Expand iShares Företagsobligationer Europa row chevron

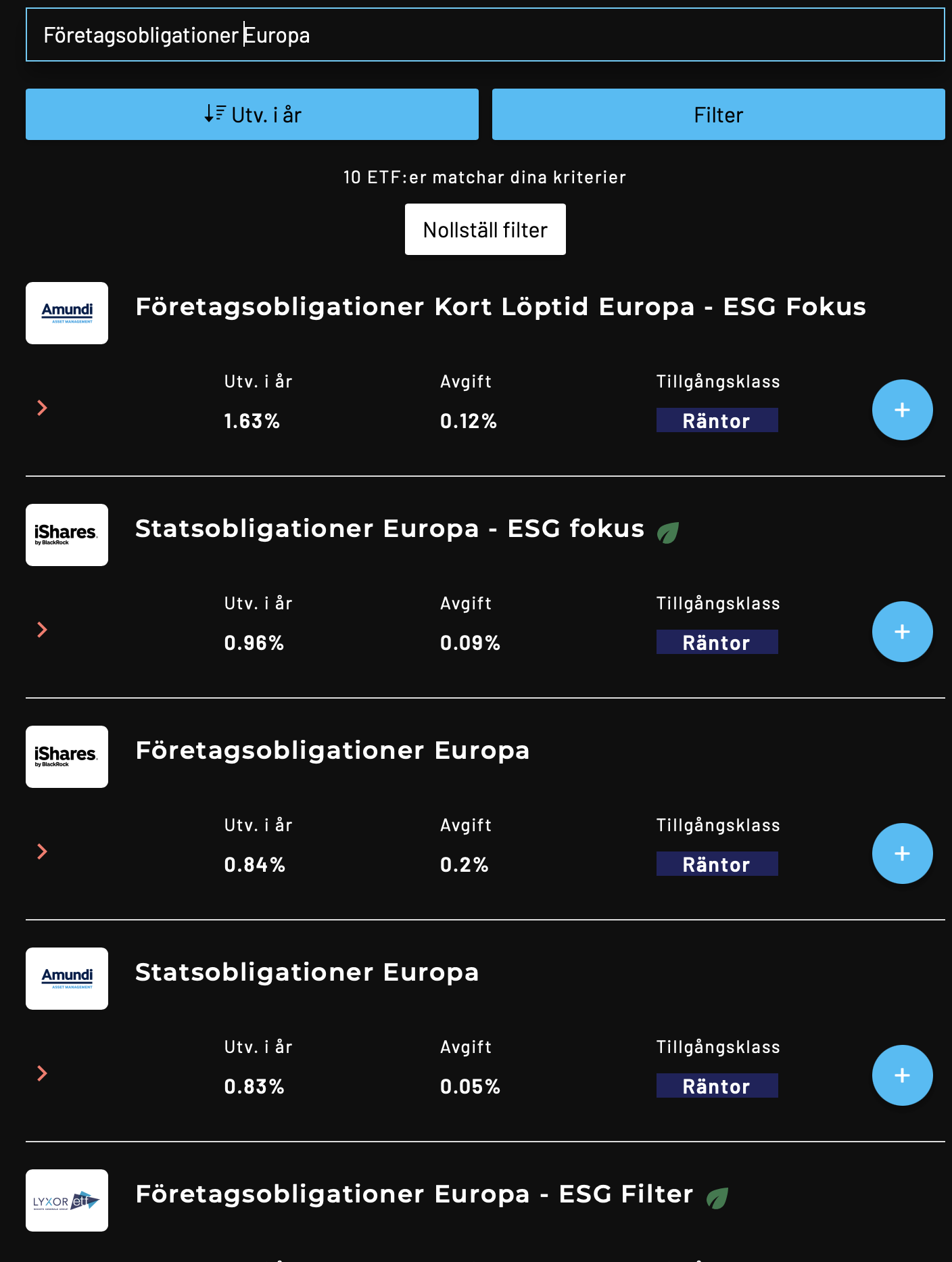click(42, 851)
